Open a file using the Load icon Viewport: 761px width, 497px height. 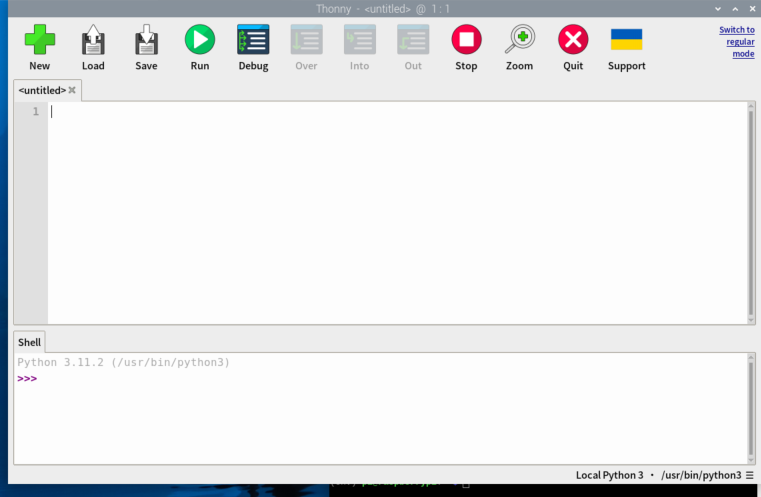[93, 39]
